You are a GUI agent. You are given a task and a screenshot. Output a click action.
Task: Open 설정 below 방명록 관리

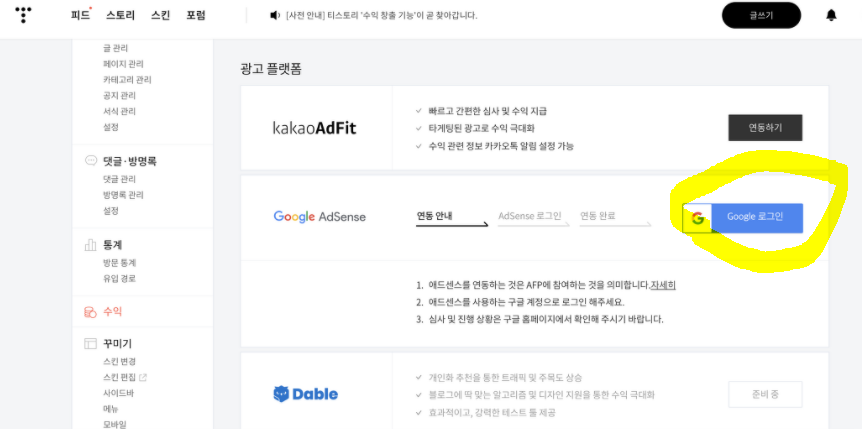(x=110, y=211)
